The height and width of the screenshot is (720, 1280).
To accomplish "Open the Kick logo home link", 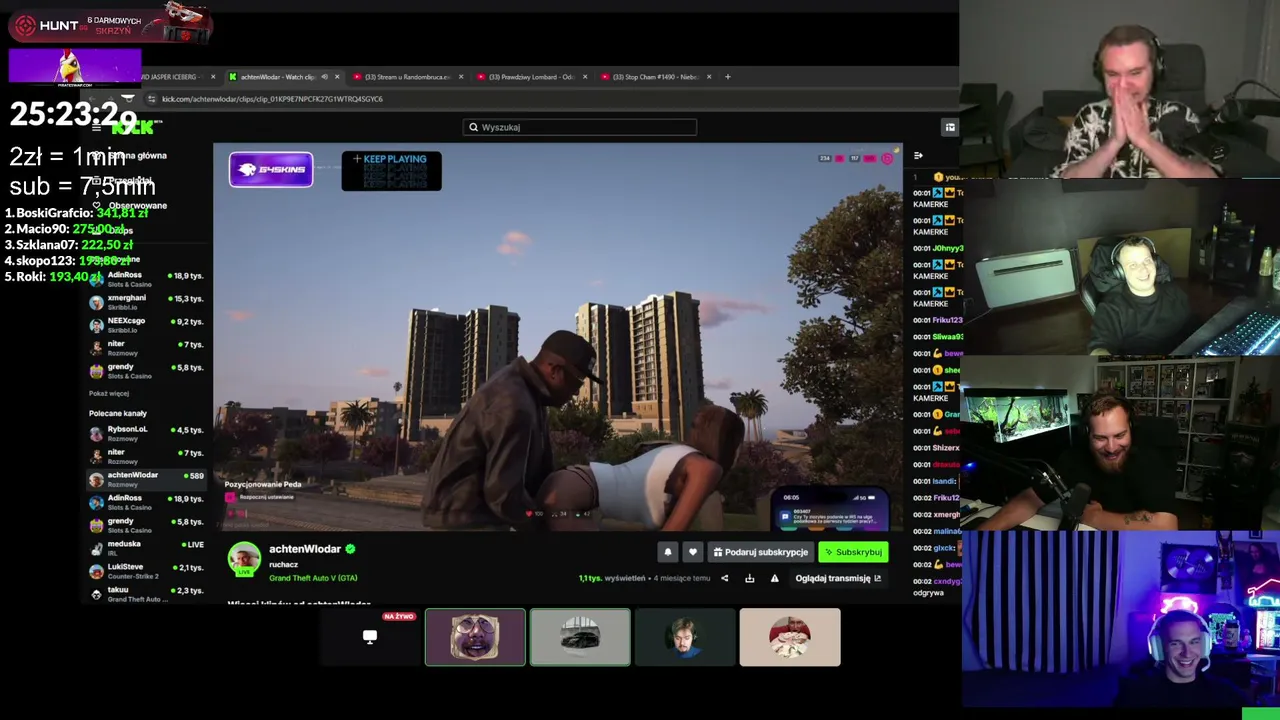I will [x=134, y=127].
